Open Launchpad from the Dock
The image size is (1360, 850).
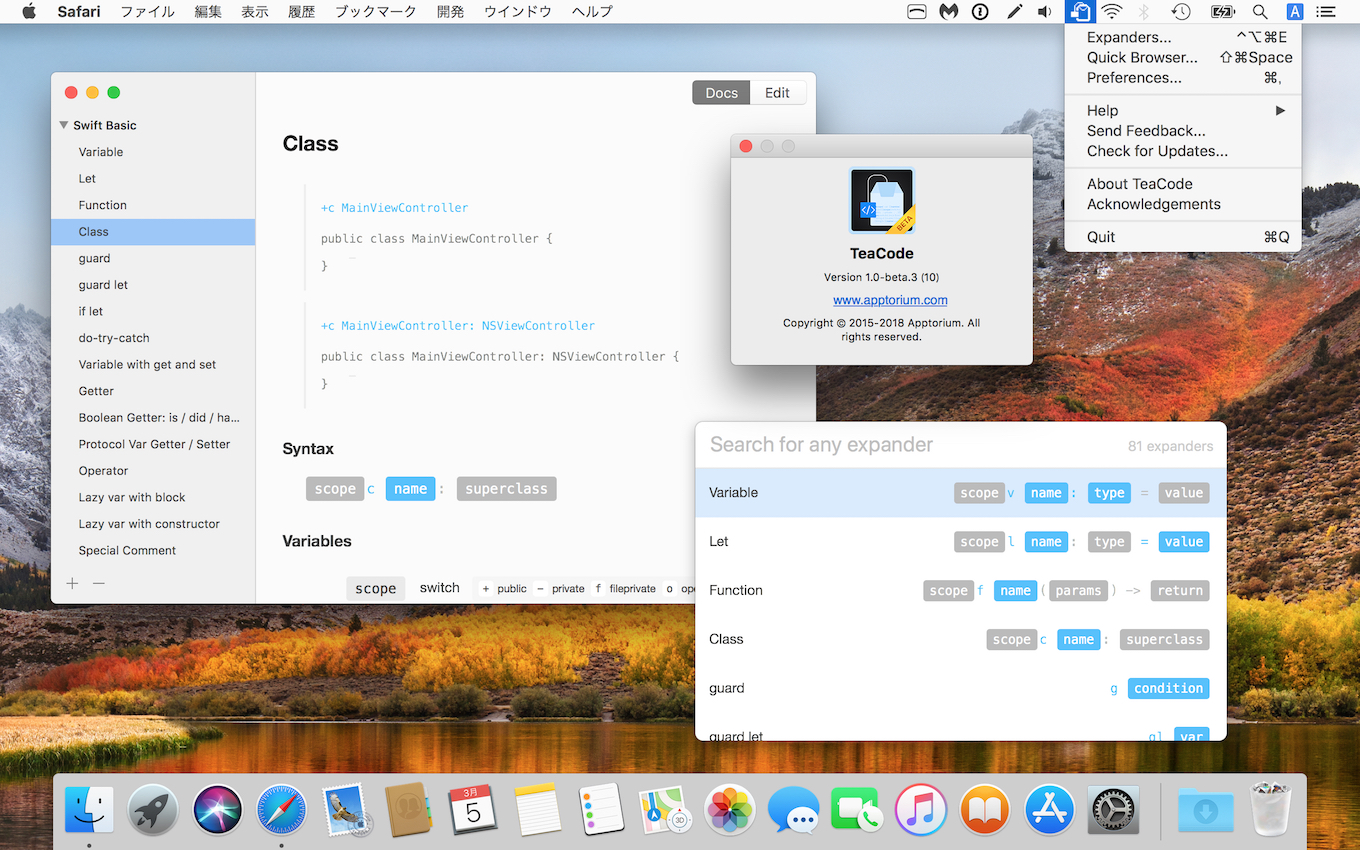point(153,809)
